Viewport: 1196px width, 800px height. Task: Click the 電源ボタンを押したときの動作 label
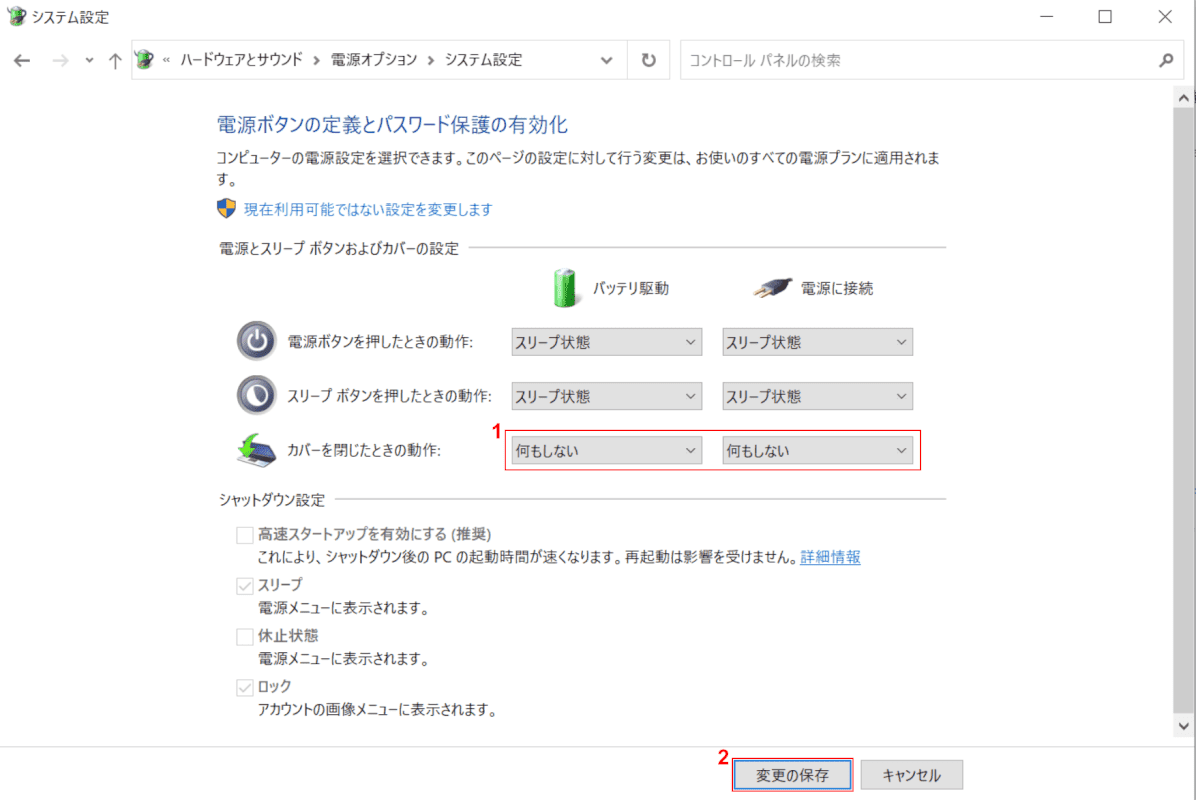coord(380,342)
